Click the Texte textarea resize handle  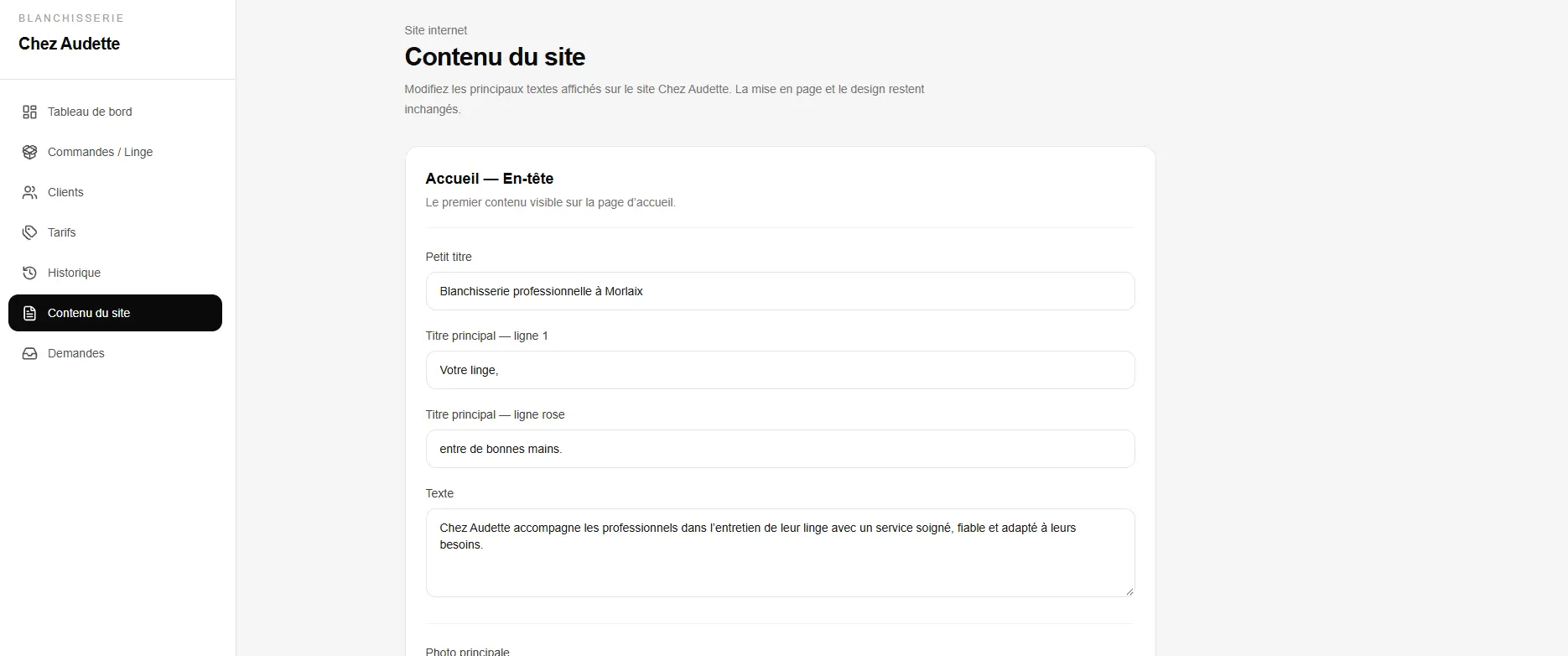pyautogui.click(x=1129, y=591)
